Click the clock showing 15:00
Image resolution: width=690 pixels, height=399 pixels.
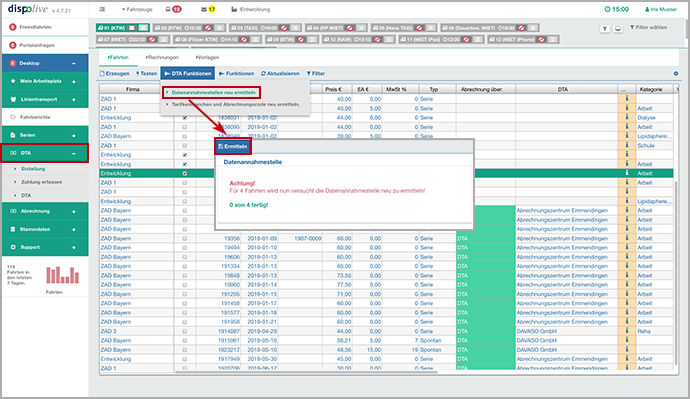tap(617, 9)
